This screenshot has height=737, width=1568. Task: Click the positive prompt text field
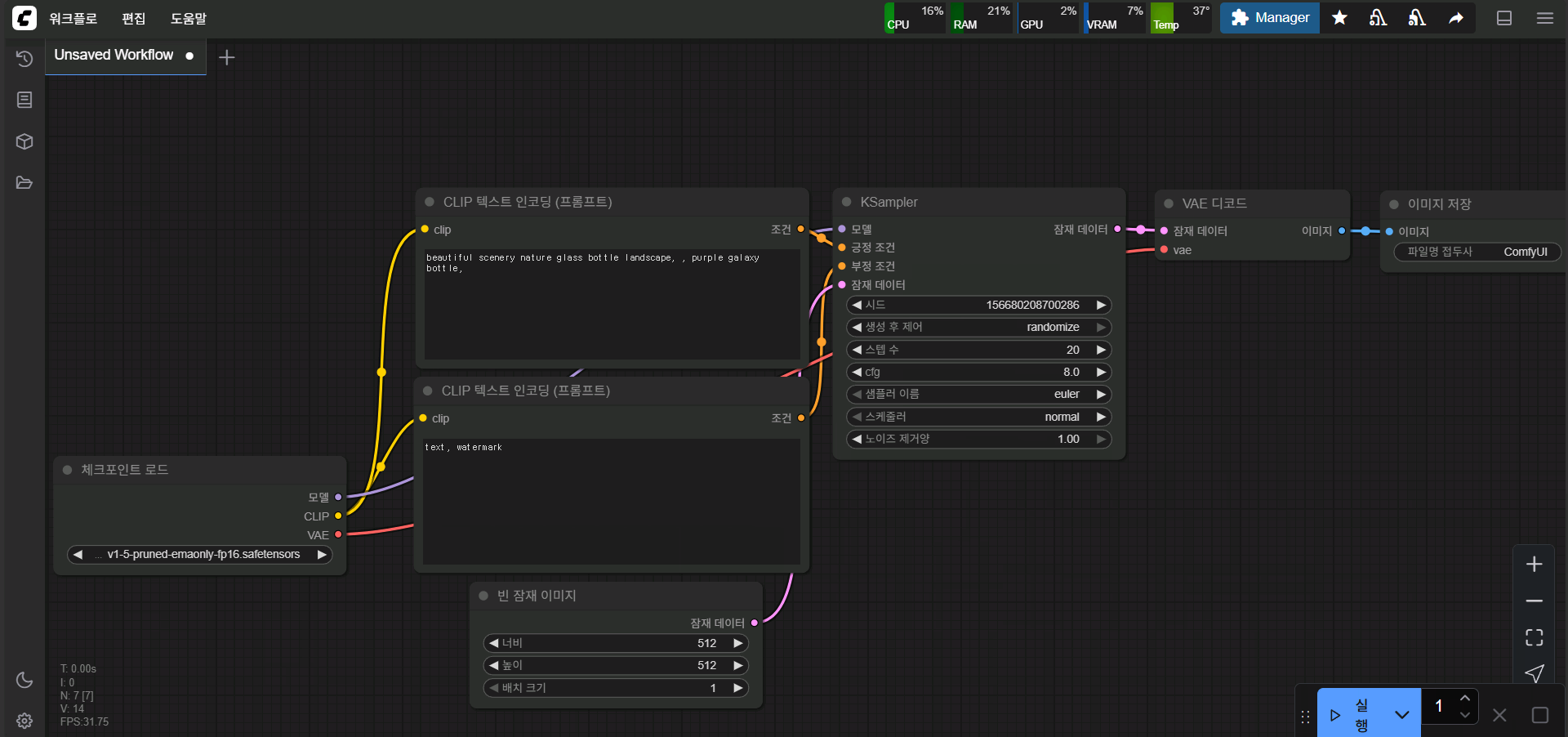pyautogui.click(x=611, y=302)
